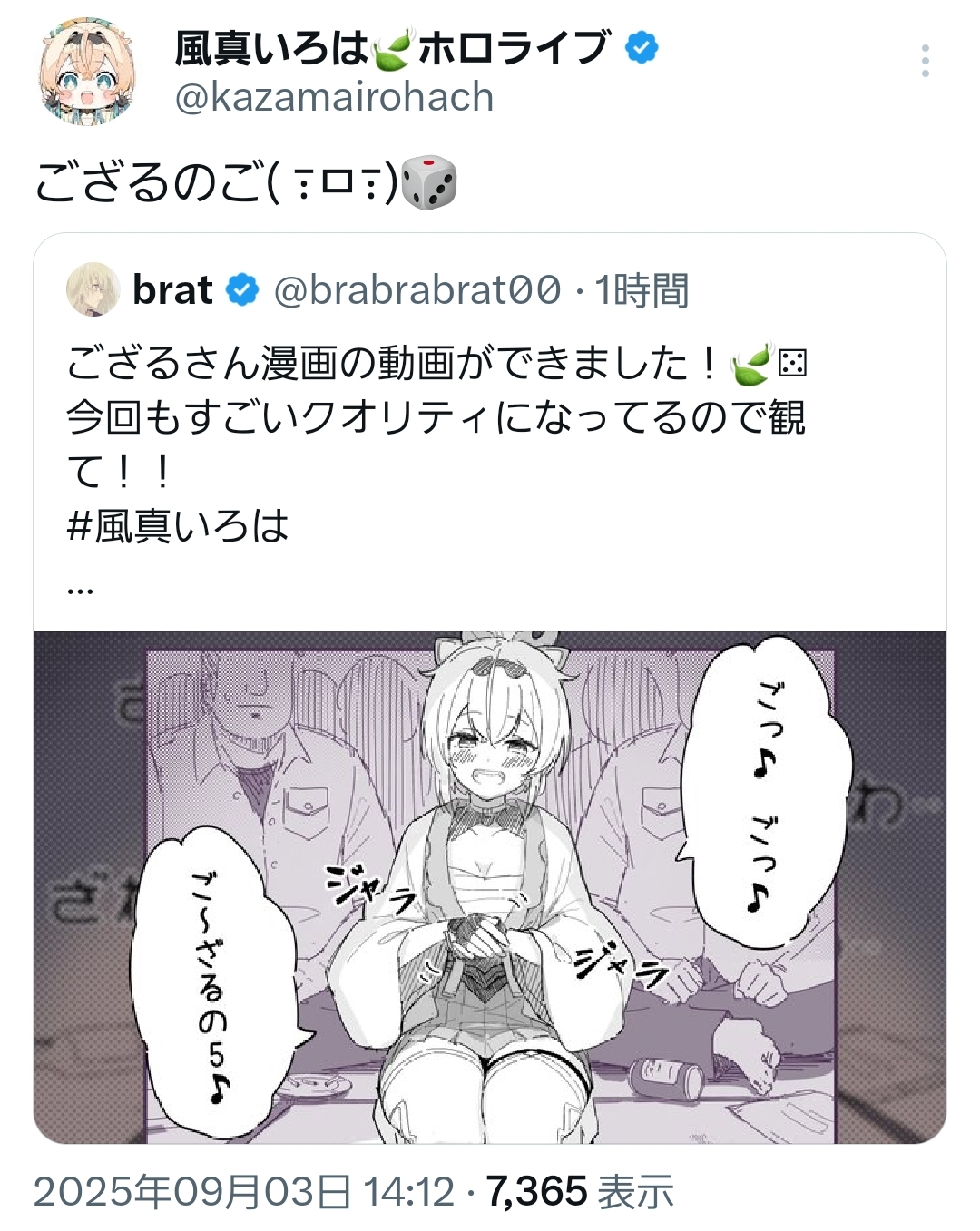The height and width of the screenshot is (1231, 980).
Task: Open brat's small profile avatar
Action: 93,289
